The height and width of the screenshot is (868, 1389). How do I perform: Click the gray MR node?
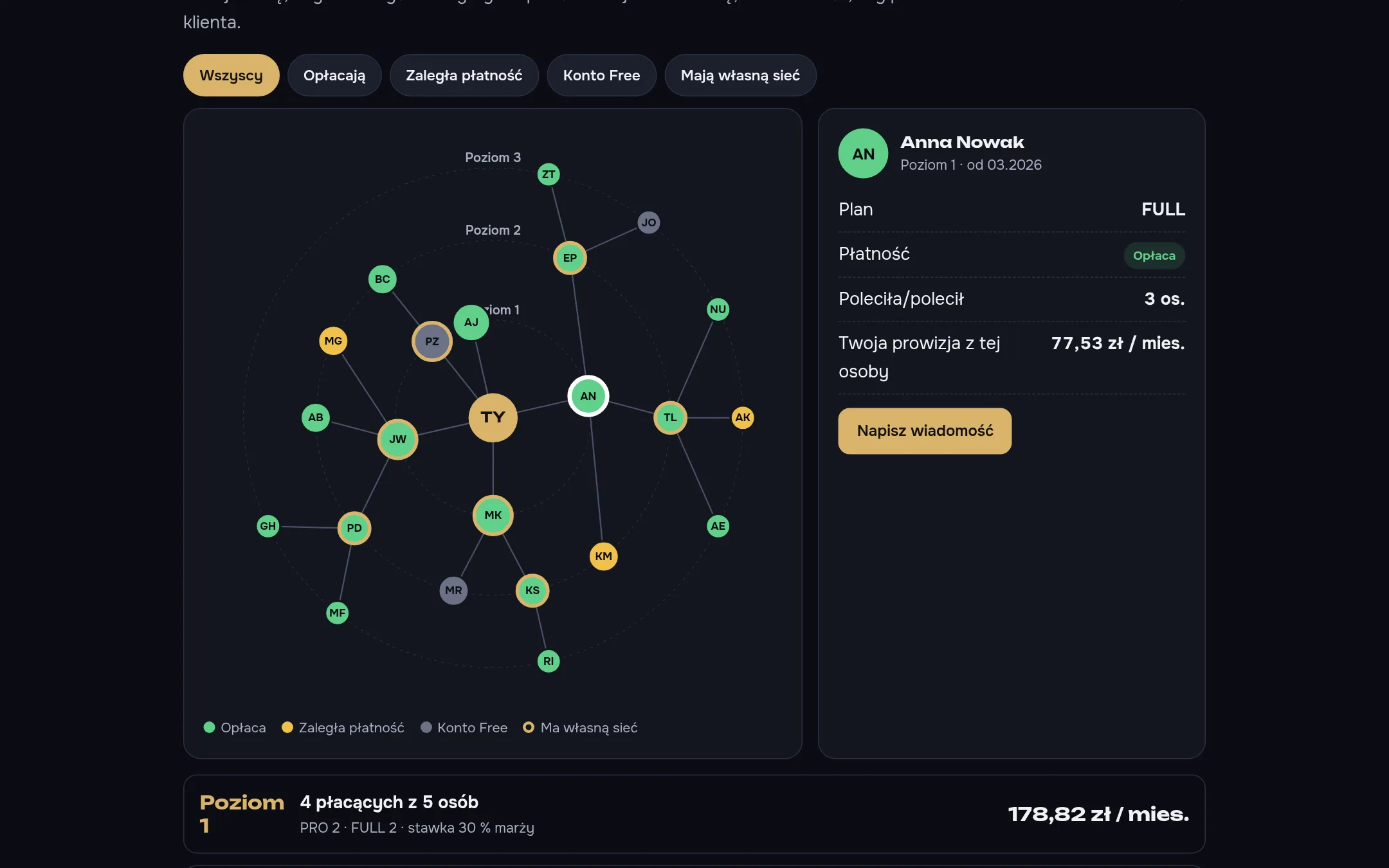(453, 590)
